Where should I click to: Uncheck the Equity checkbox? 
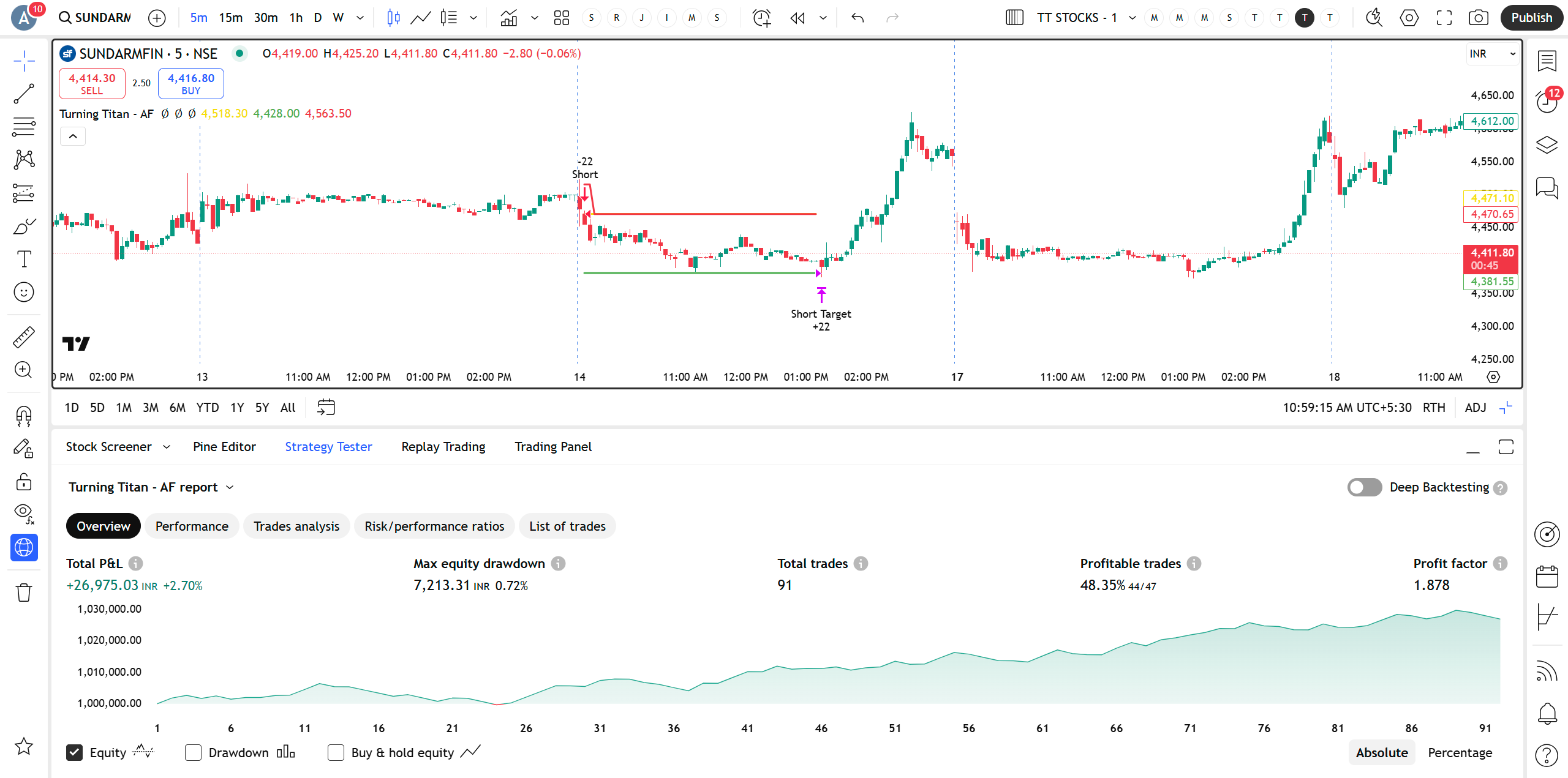(74, 753)
